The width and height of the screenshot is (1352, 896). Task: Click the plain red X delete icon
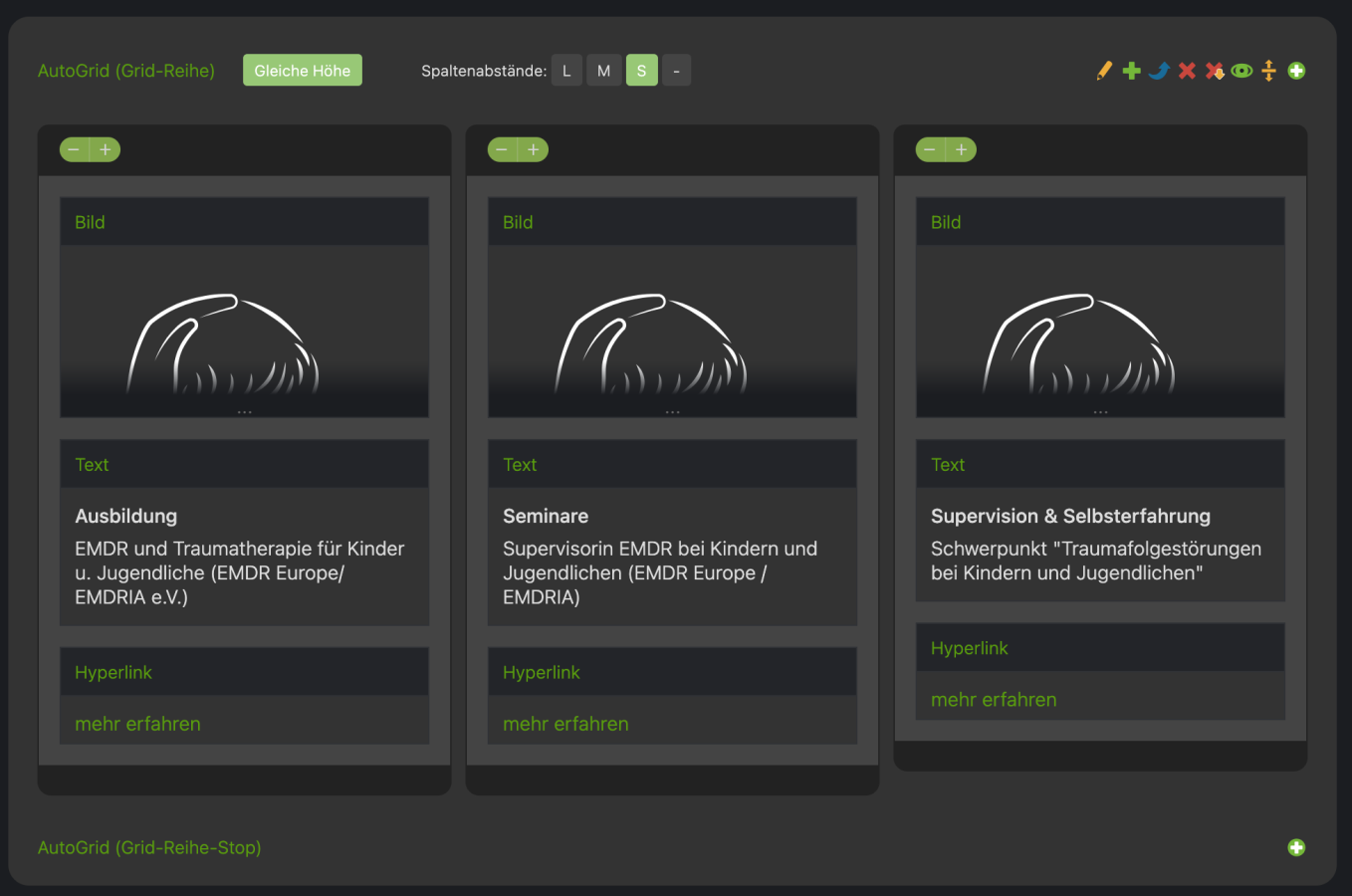click(1187, 71)
